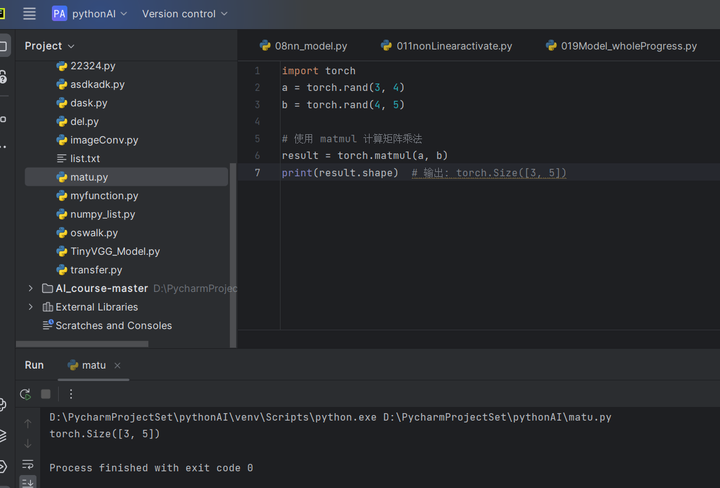
Task: Open the pythonAI project dropdown
Action: coord(99,14)
